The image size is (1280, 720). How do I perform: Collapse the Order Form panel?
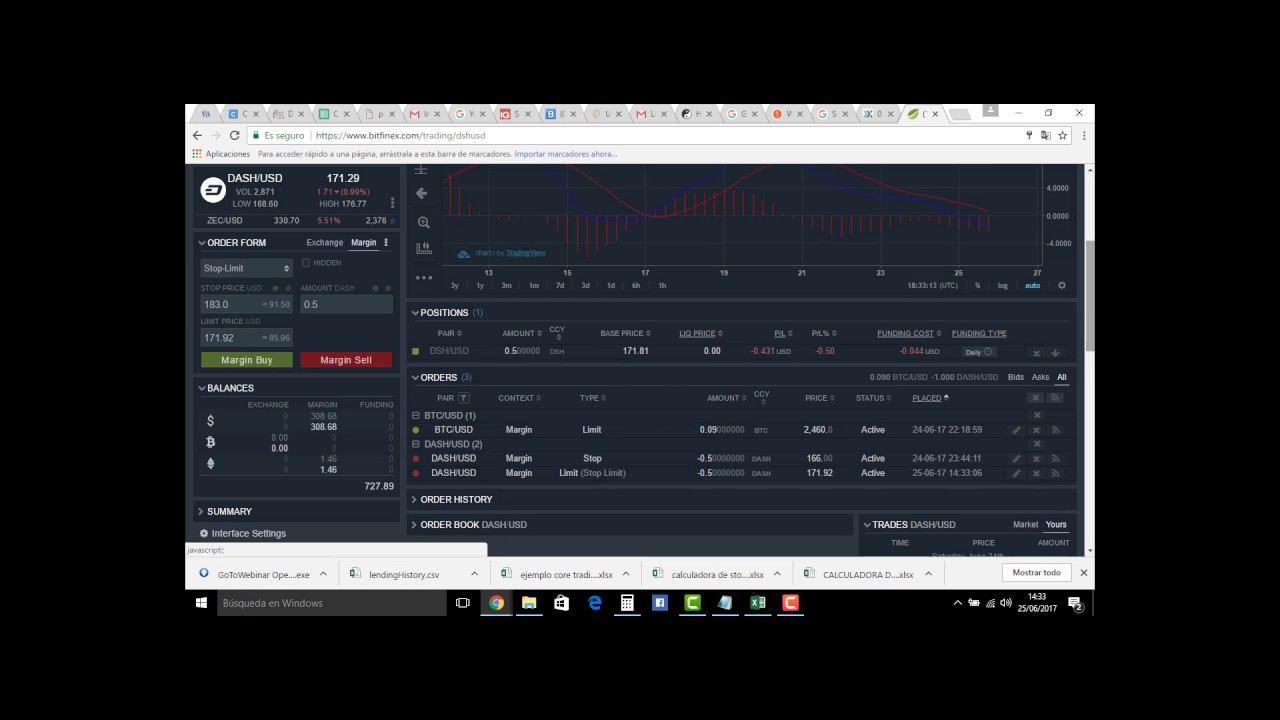(x=202, y=243)
